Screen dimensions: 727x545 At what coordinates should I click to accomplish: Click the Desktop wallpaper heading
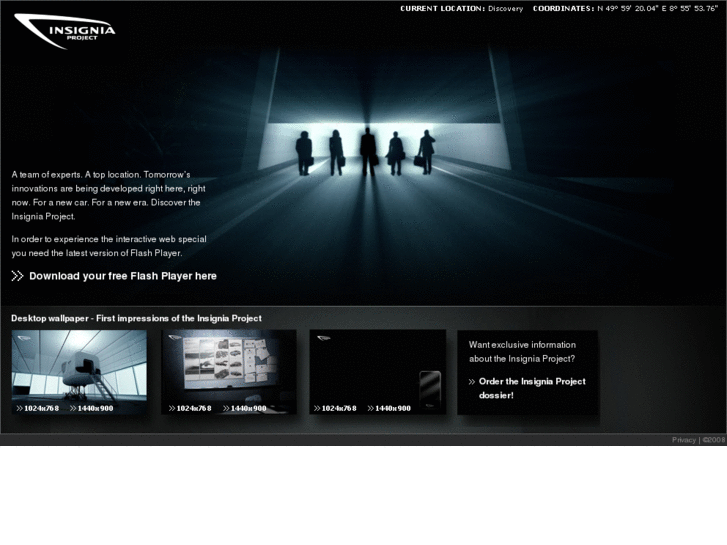[136, 318]
